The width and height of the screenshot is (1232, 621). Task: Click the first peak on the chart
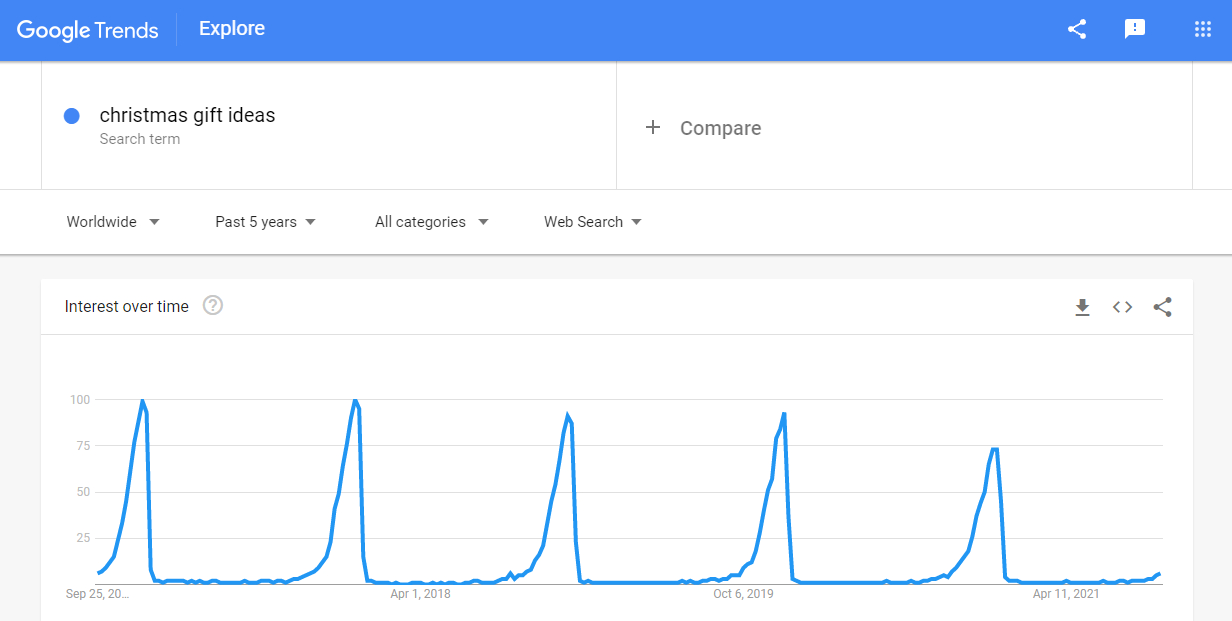click(x=142, y=401)
